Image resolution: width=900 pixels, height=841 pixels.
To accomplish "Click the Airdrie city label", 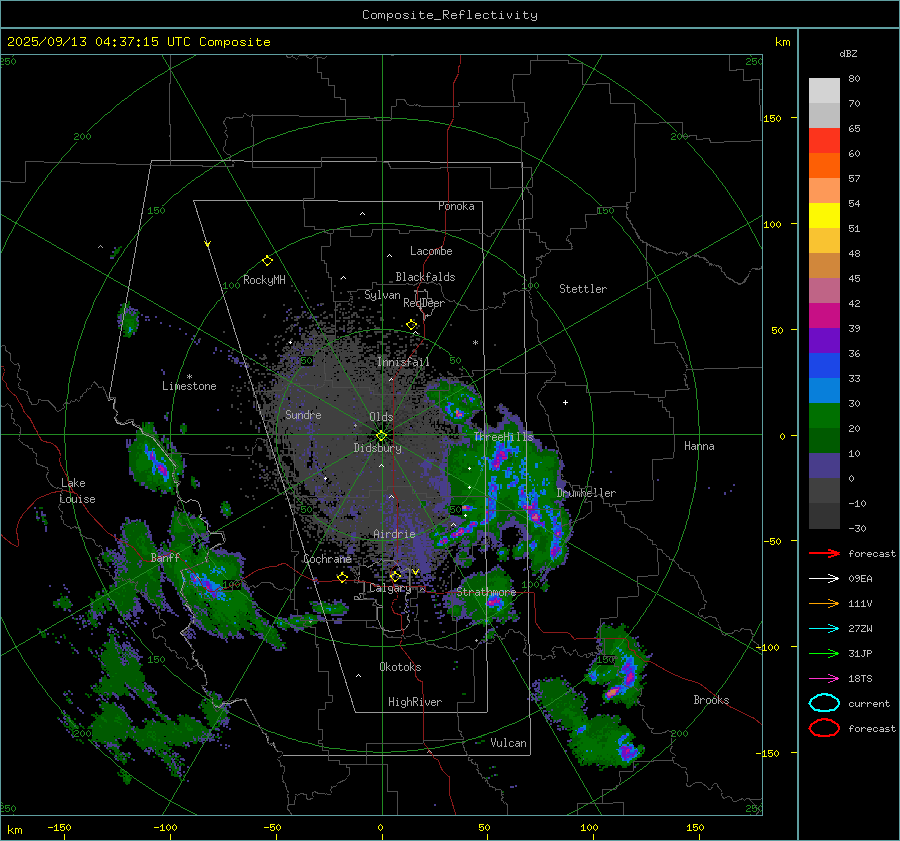I will 394,534.
